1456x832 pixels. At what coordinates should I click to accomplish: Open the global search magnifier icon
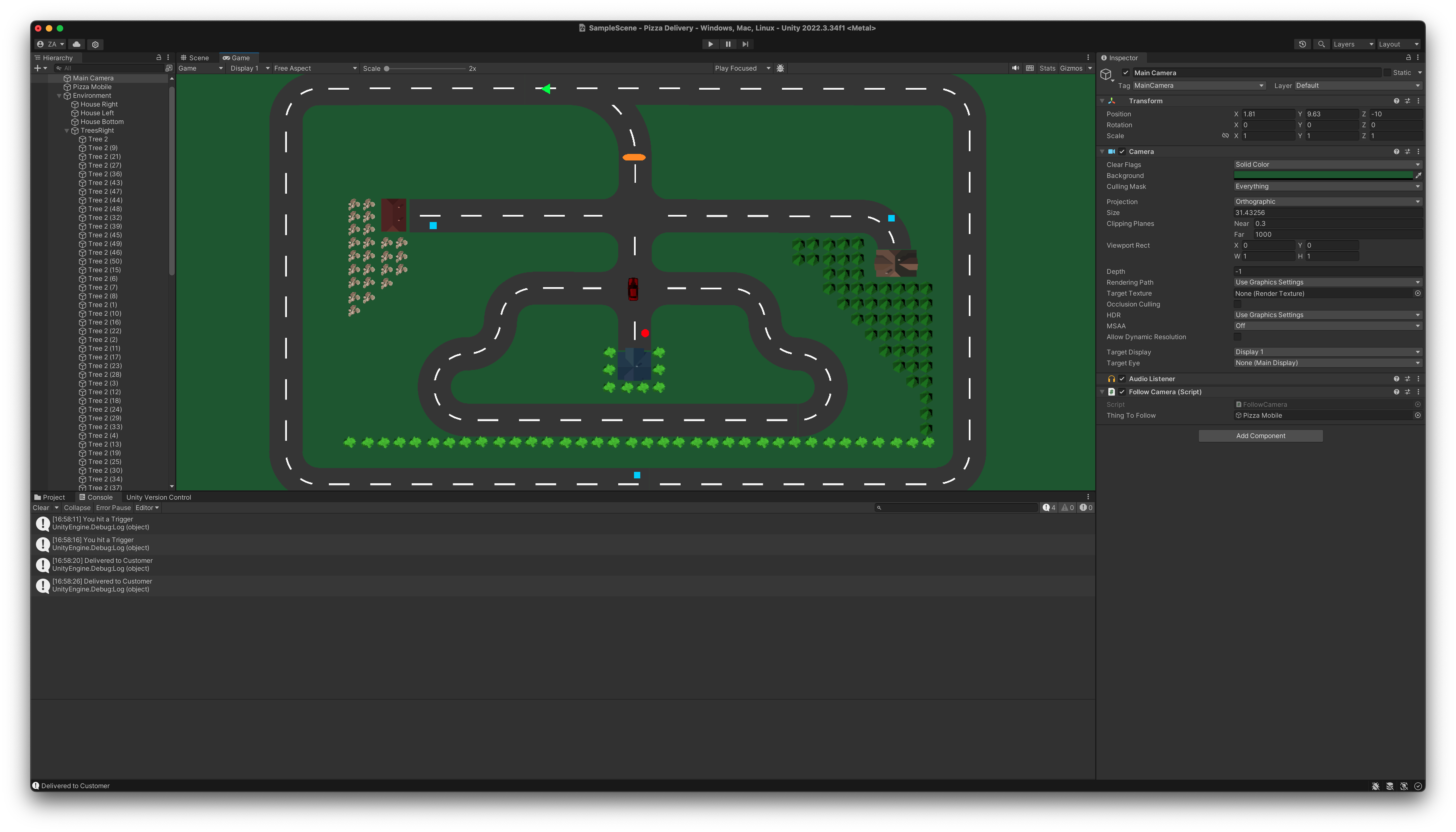pyautogui.click(x=1321, y=44)
